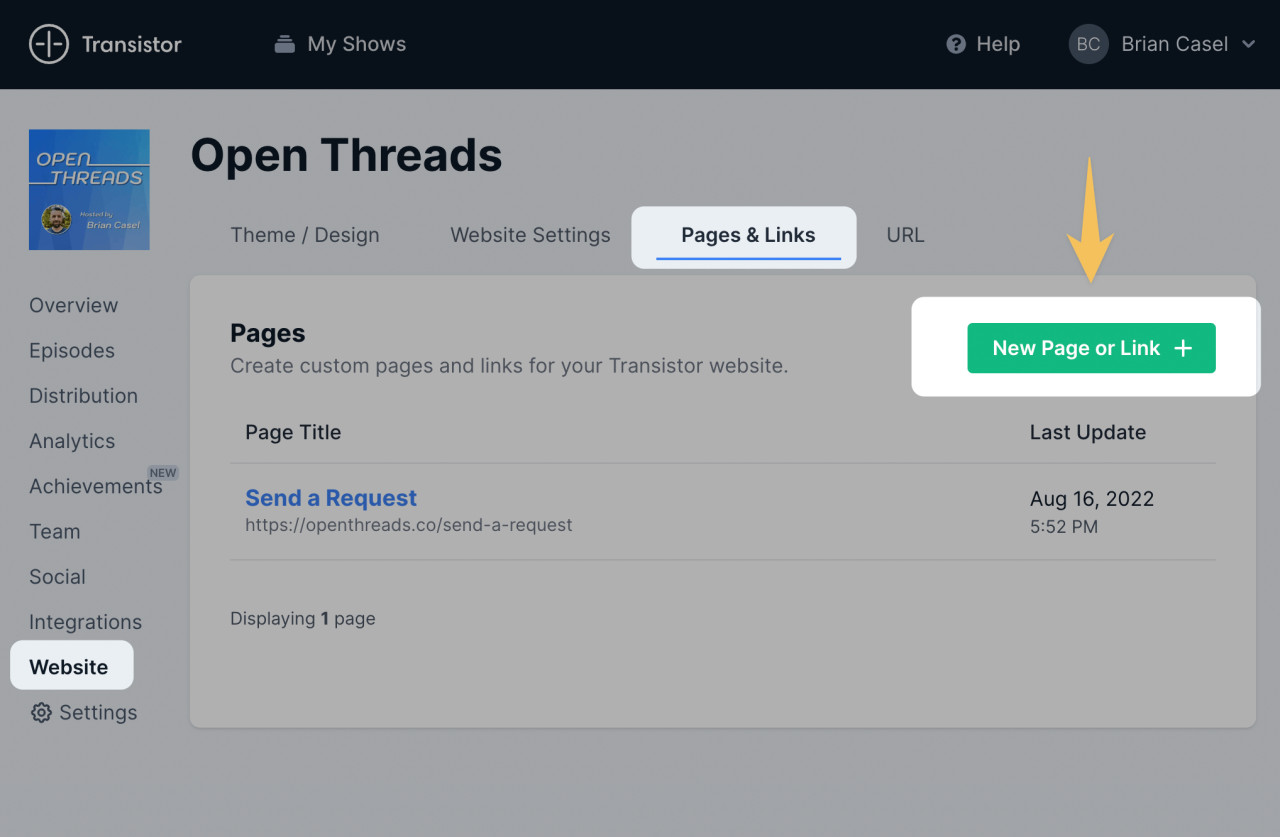Expand the Brian Casel account menu
Viewport: 1280px width, 837px height.
click(1249, 44)
